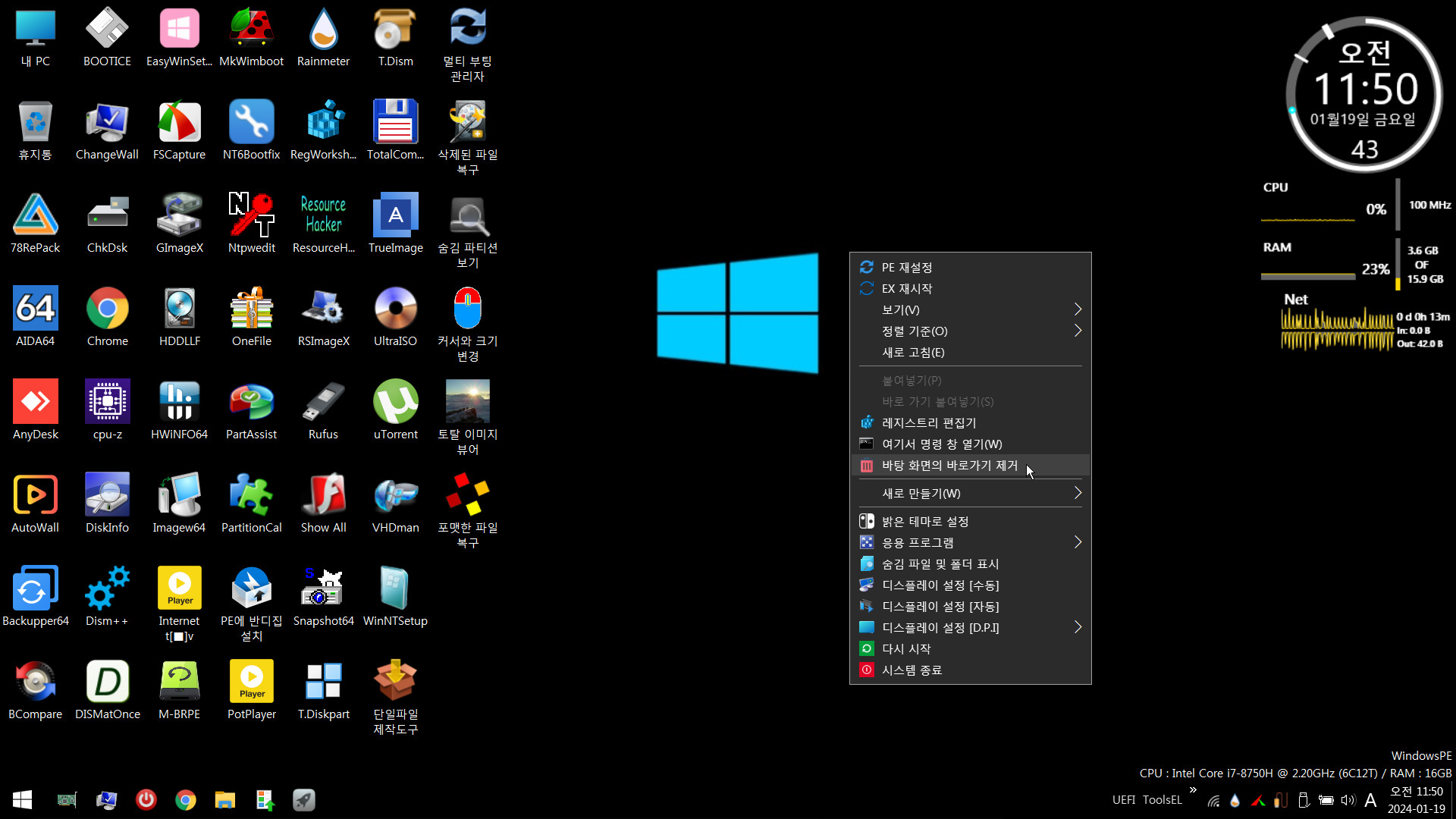This screenshot has width=1456, height=819.
Task: Launch ChangeWall from the desktop
Action: click(107, 130)
